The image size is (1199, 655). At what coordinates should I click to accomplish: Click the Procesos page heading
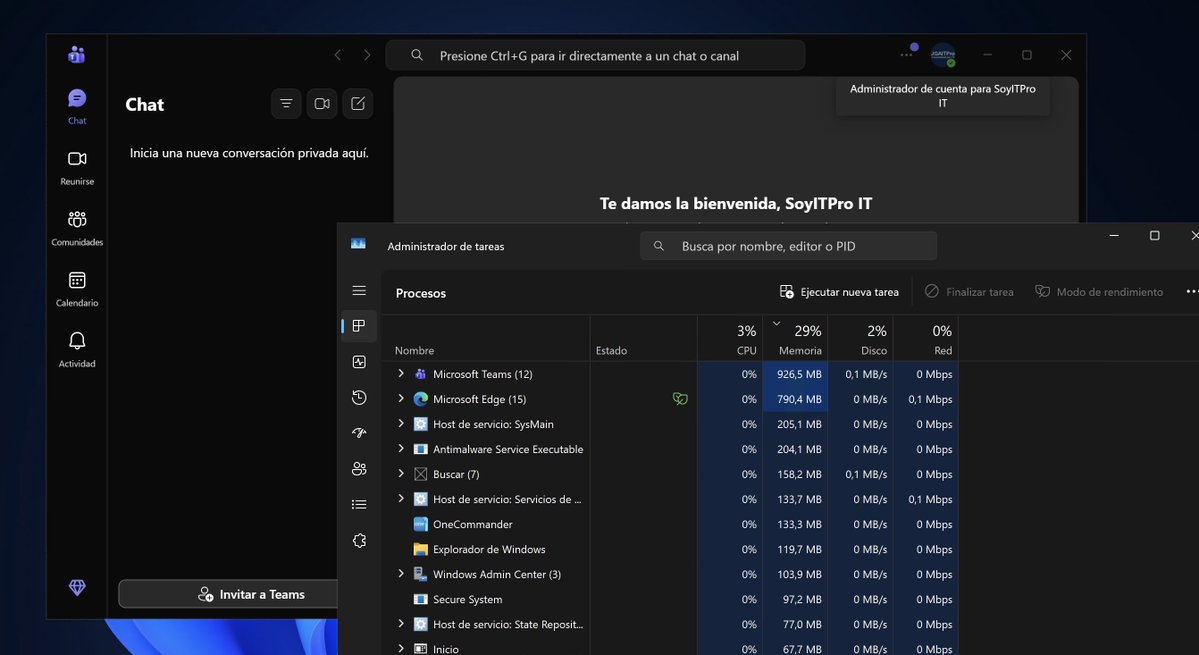coord(421,293)
